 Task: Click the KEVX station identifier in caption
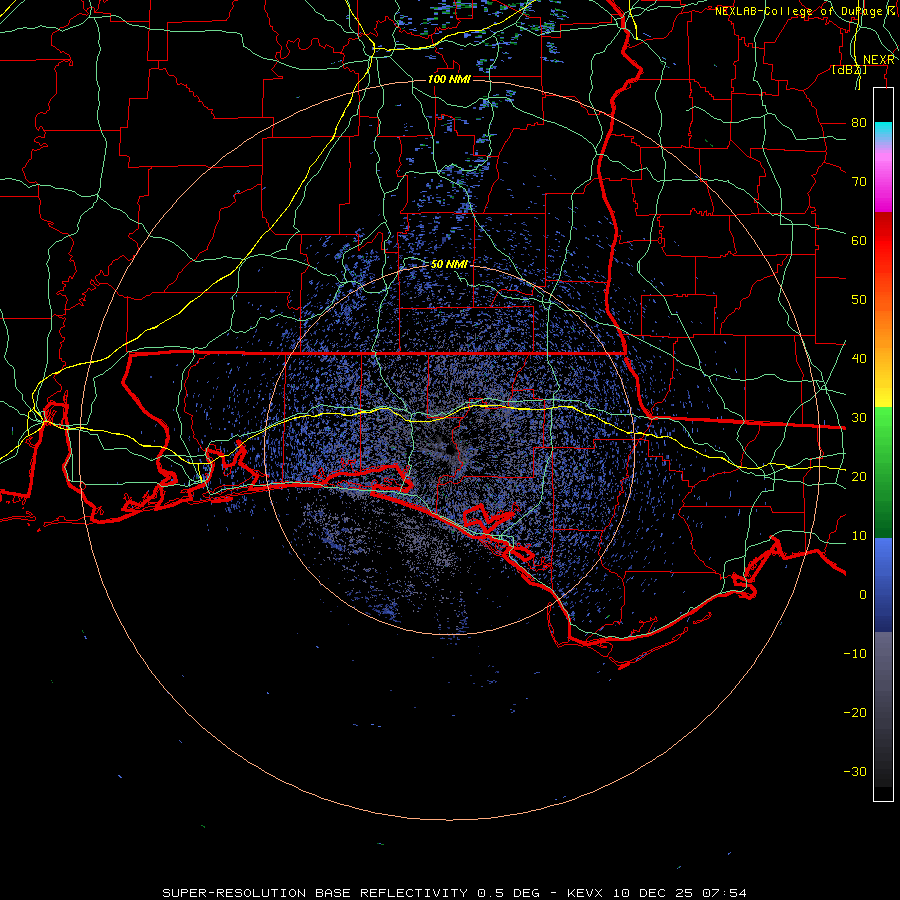[587, 893]
